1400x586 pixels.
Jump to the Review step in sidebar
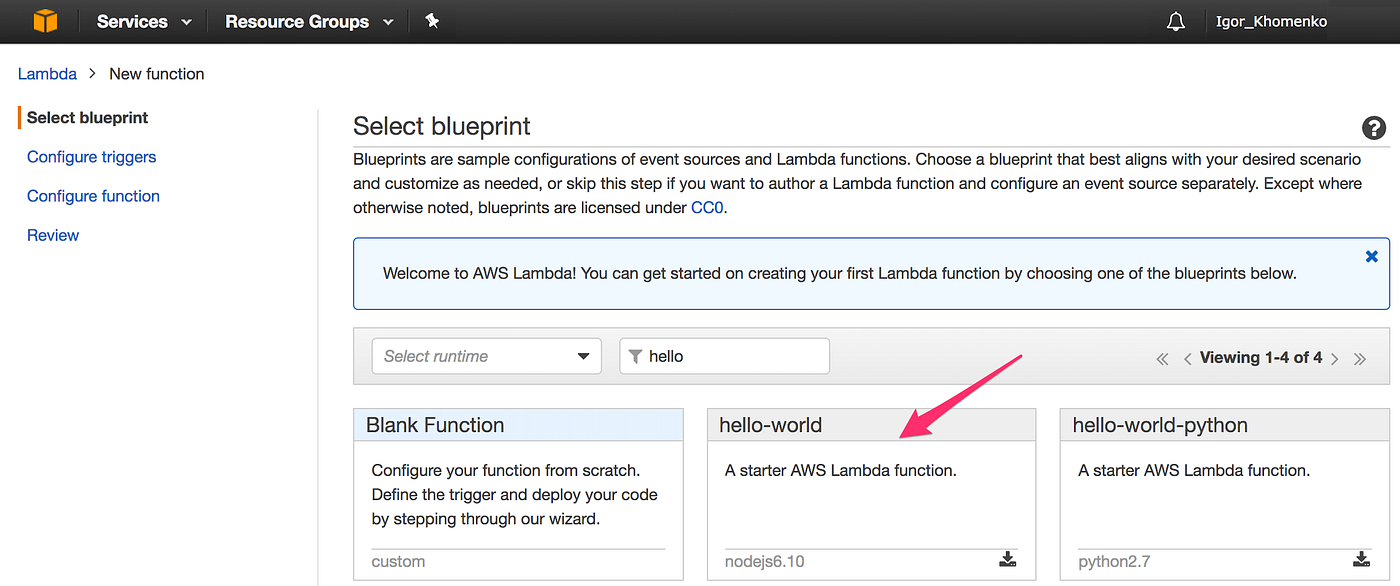(x=52, y=234)
